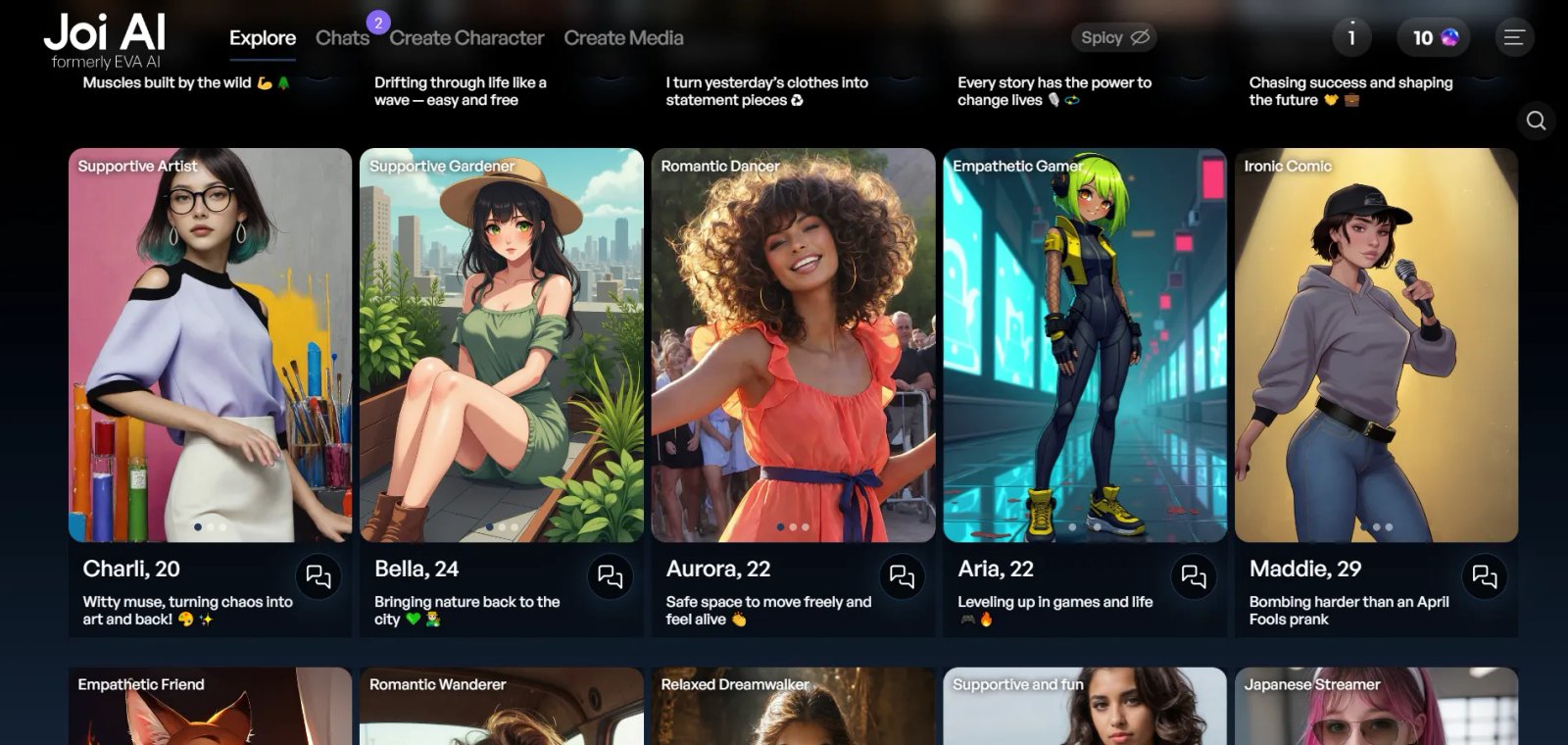Image resolution: width=1568 pixels, height=745 pixels.
Task: Open the gems balance showing 10
Action: click(x=1434, y=37)
